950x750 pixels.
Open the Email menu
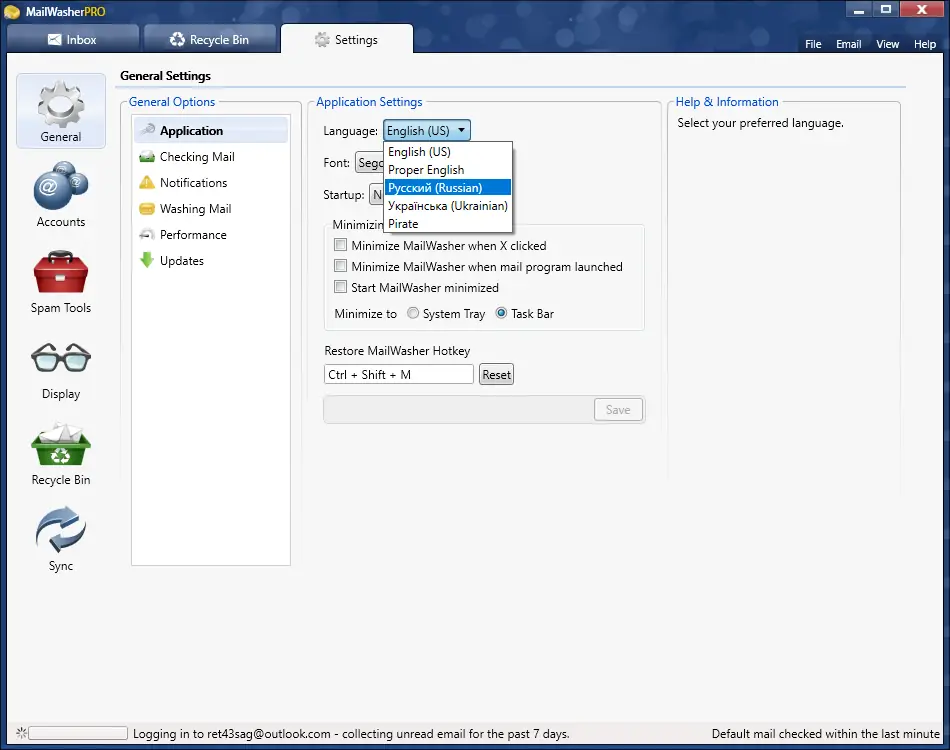tap(848, 44)
